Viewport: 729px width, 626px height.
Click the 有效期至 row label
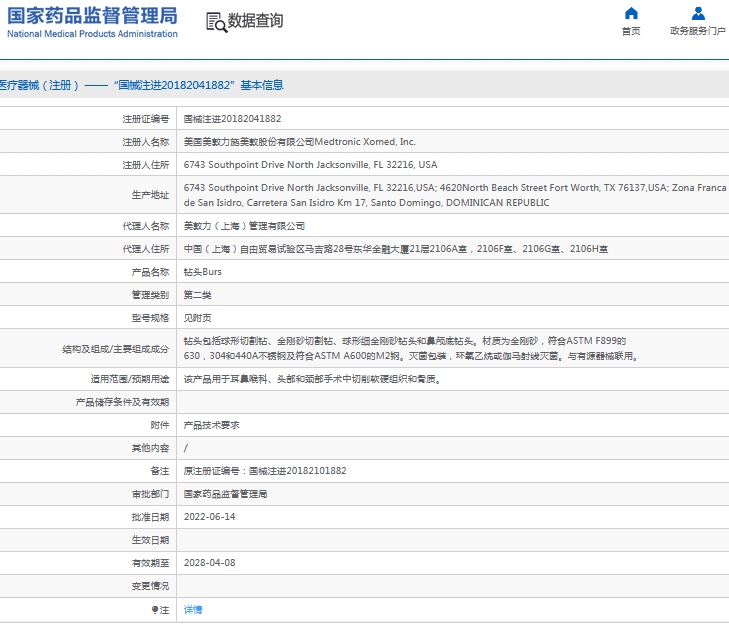[151, 563]
